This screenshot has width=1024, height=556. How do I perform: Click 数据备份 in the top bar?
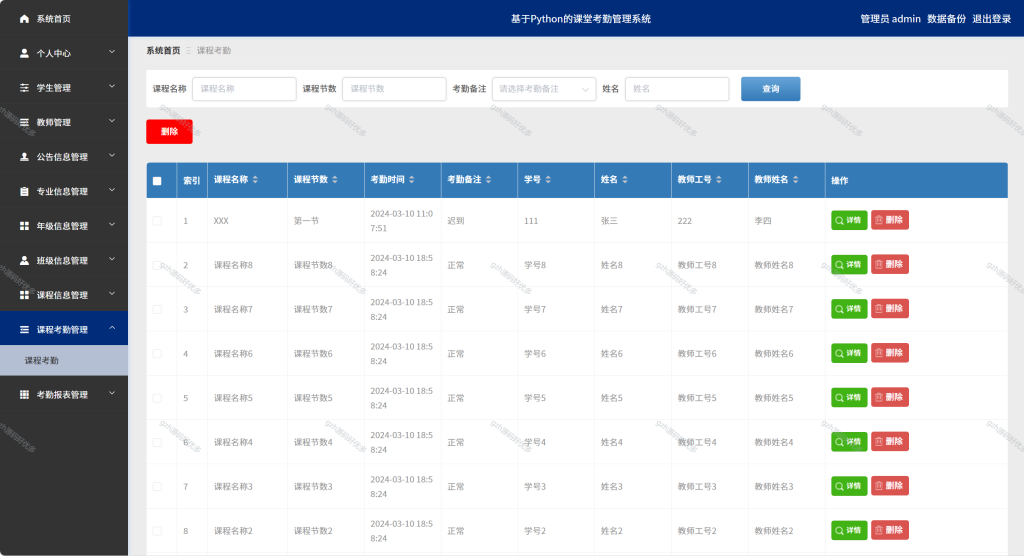946,19
